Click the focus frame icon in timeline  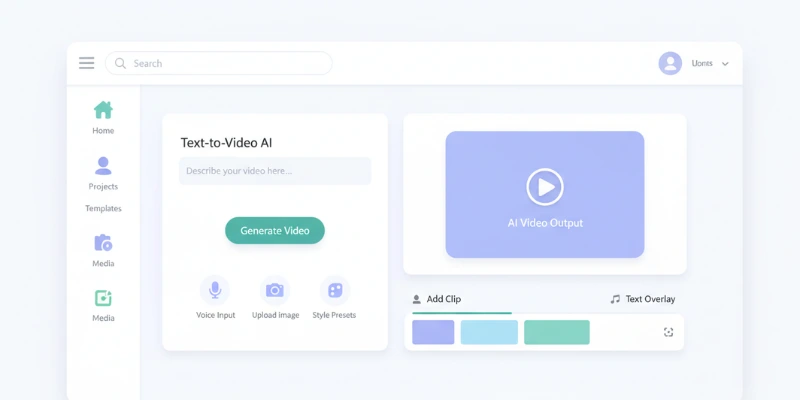point(668,332)
